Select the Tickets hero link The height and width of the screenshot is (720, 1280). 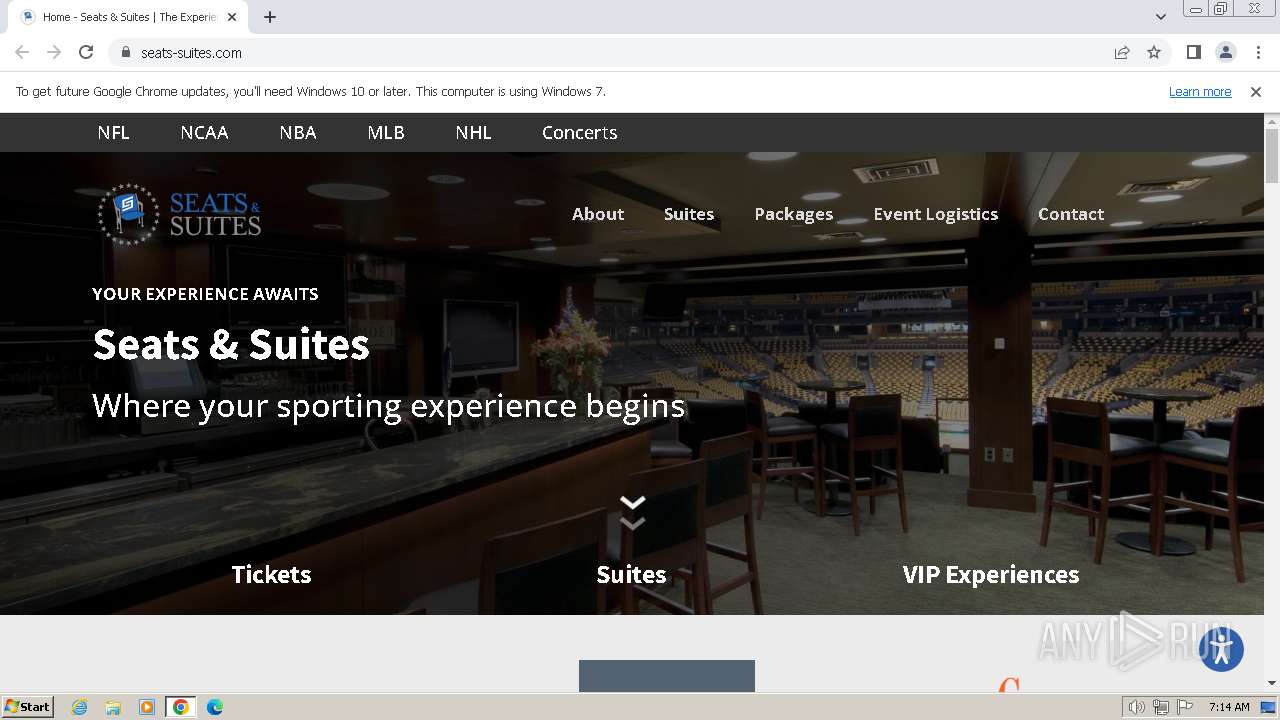[x=271, y=574]
